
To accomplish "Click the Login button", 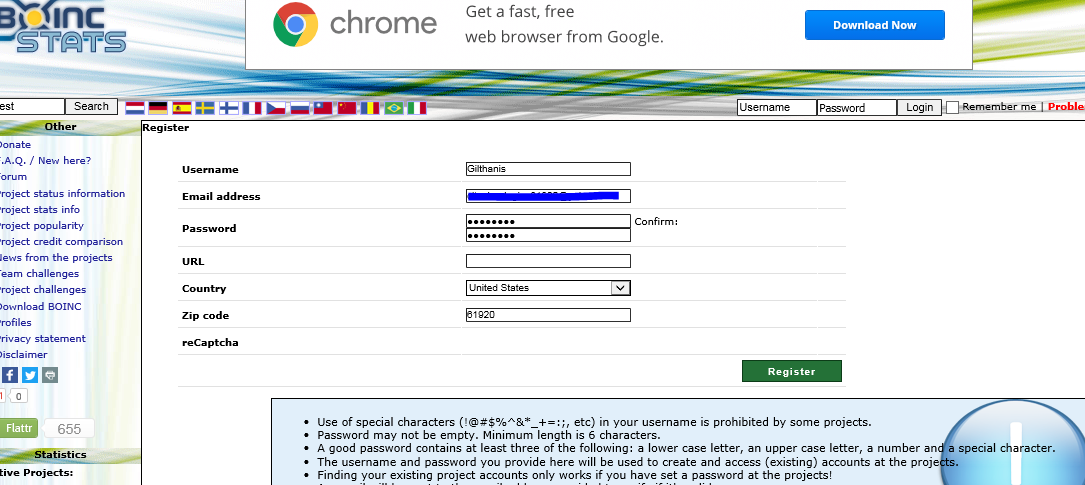I will point(919,107).
